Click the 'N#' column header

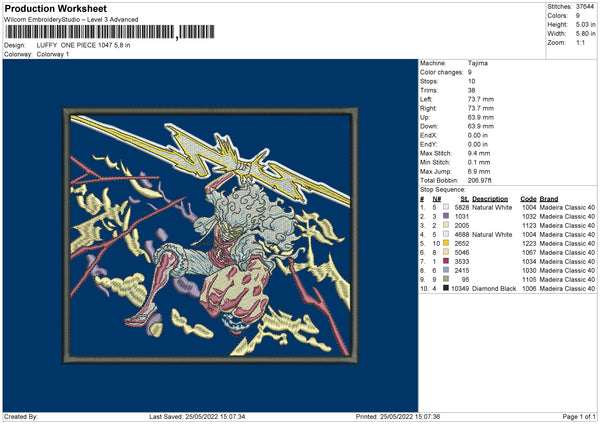click(437, 199)
